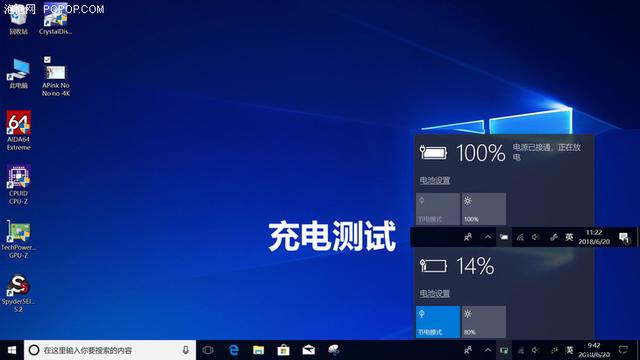This screenshot has height=360, width=640.
Task: Select the CrystalDiskMark desktop shortcut
Action: 56,20
